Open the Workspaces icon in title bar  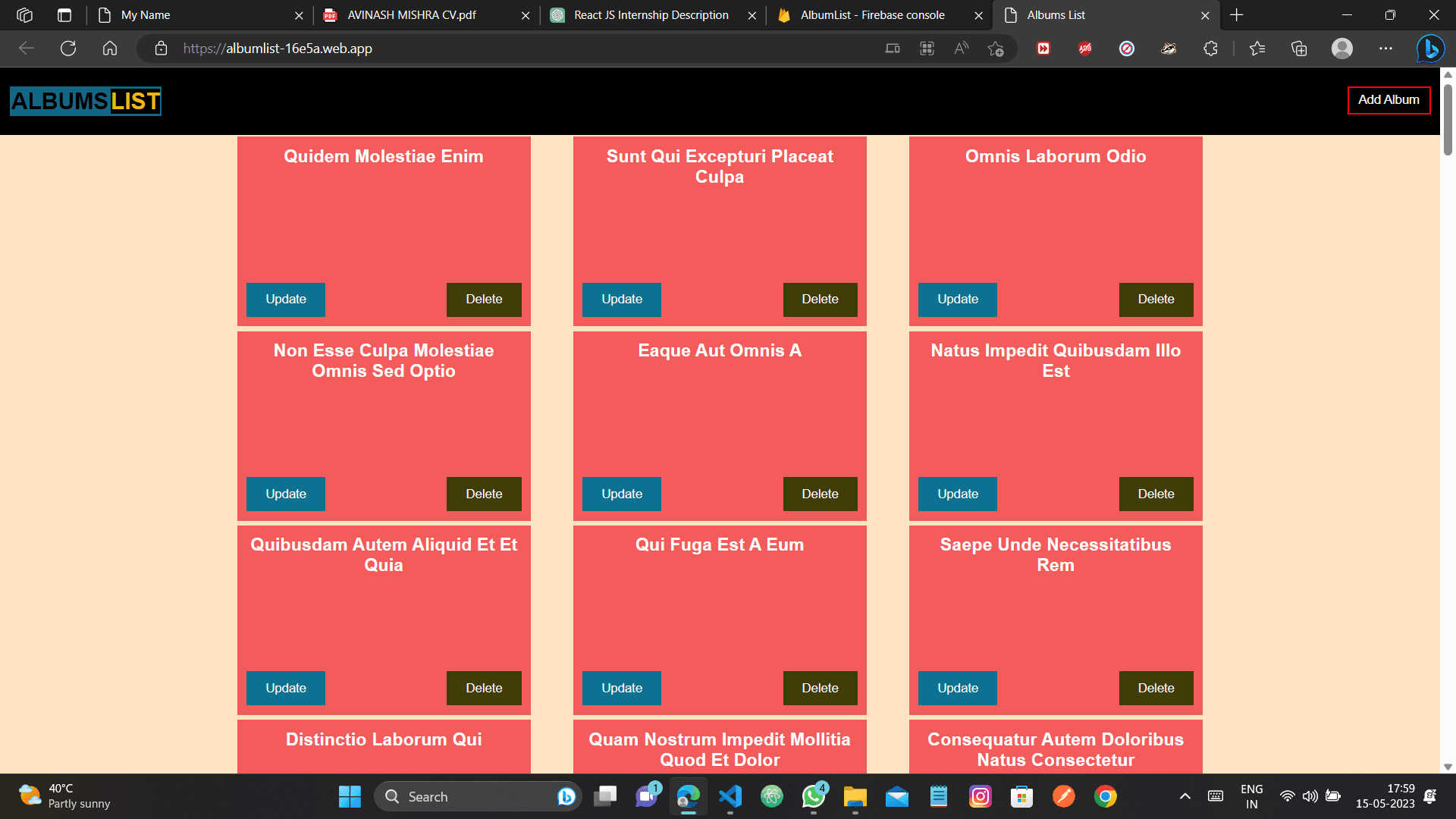(x=24, y=15)
